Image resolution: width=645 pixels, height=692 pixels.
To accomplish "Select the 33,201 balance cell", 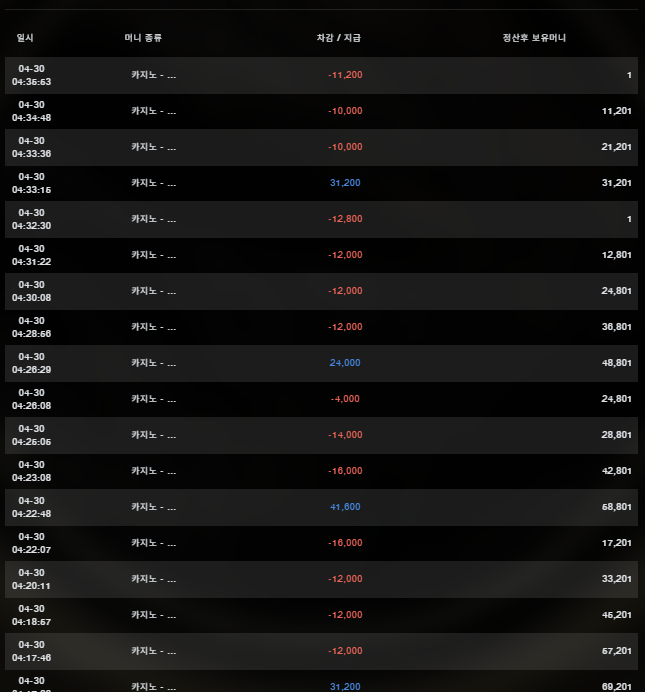I will tap(616, 579).
